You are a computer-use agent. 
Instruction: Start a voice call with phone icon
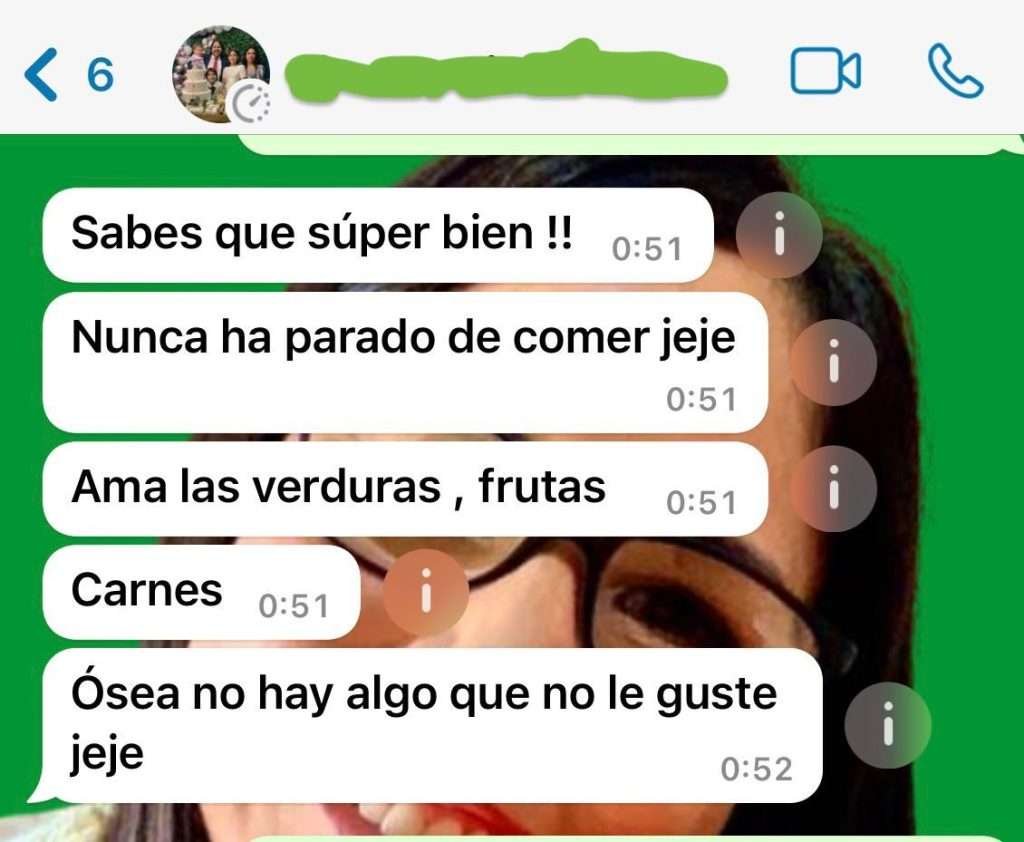955,71
